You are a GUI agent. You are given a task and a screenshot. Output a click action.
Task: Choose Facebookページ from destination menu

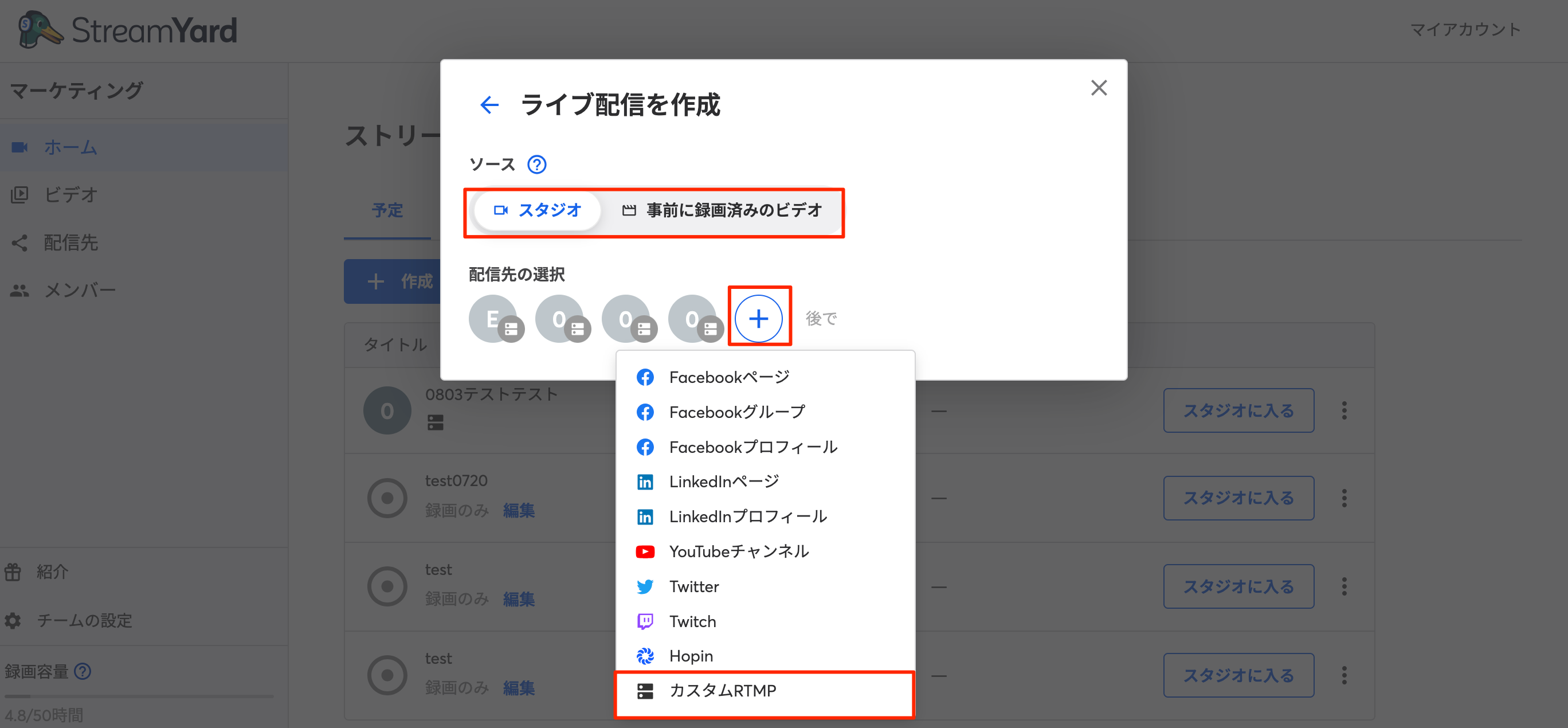pos(765,377)
